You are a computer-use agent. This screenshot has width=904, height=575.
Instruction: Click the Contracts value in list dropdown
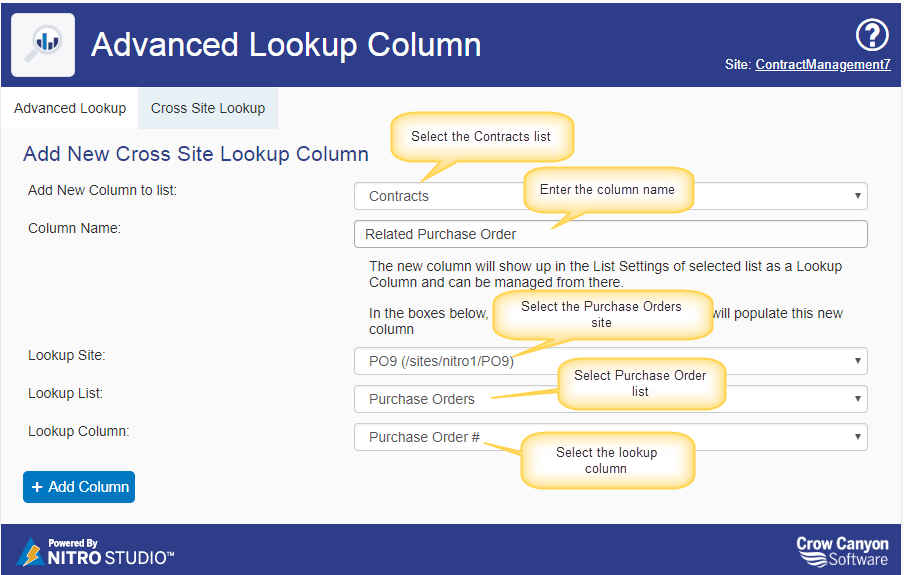pos(399,197)
